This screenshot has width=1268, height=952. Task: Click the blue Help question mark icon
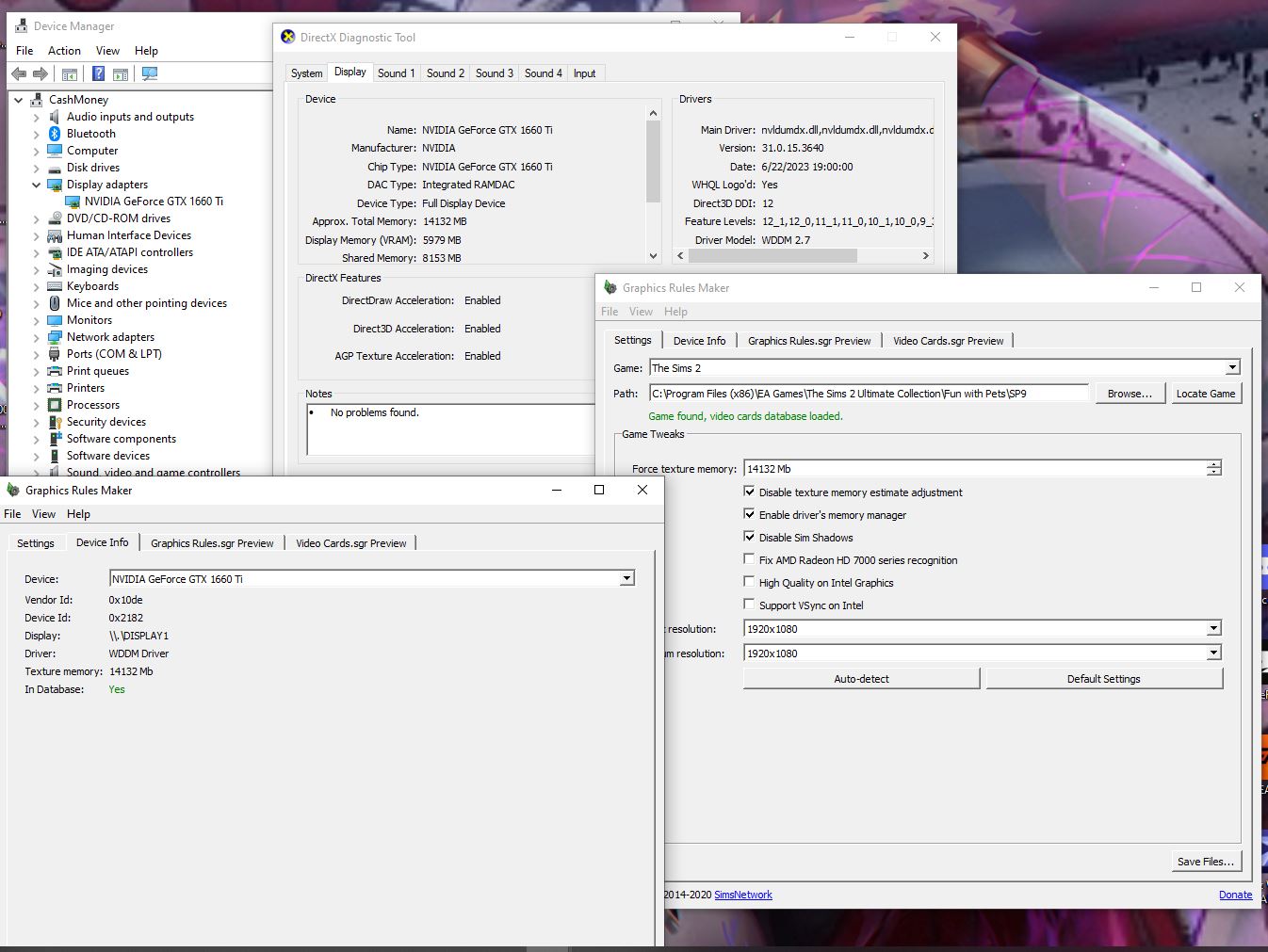click(98, 73)
